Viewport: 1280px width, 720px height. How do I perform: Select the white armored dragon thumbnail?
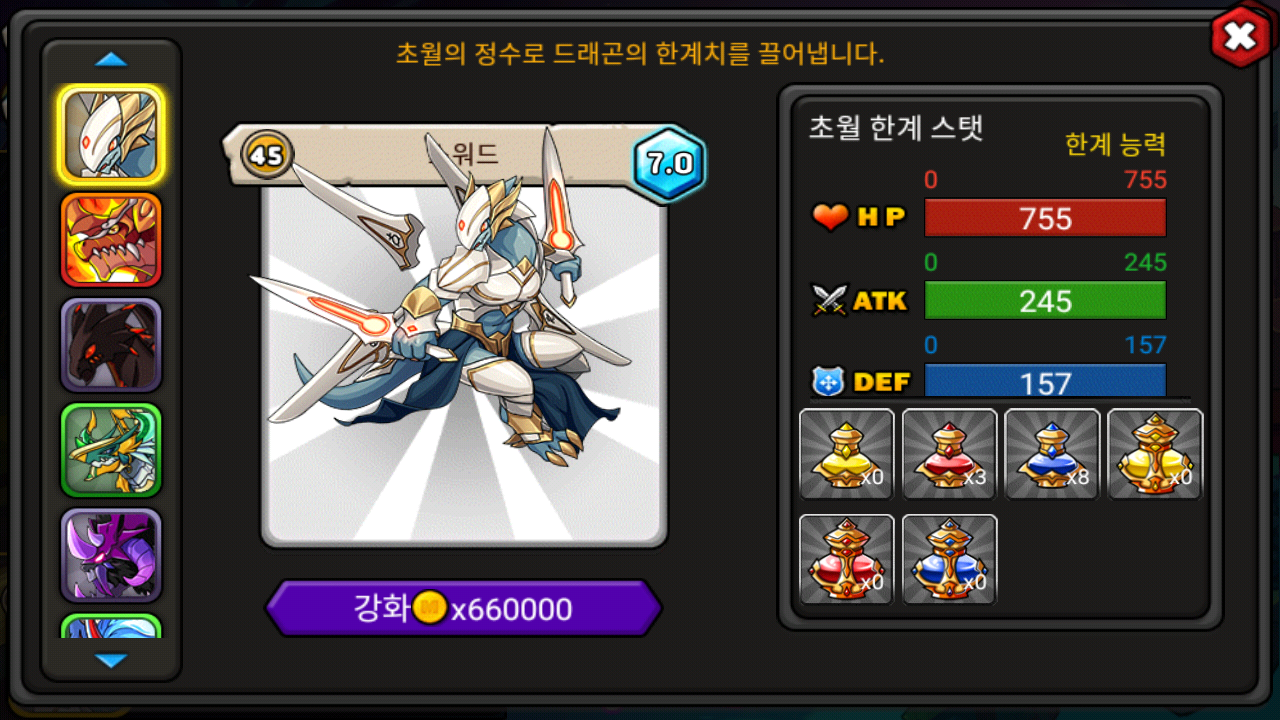pos(111,135)
